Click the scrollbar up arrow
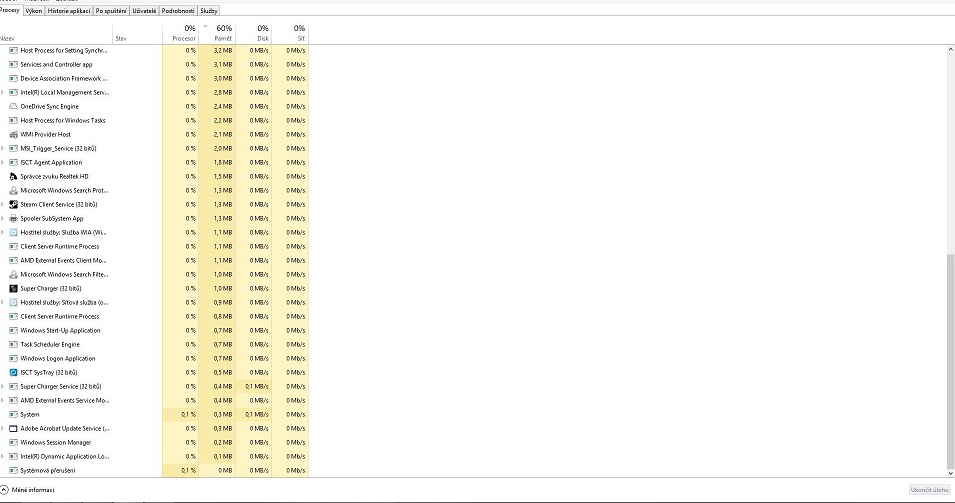The height and width of the screenshot is (503, 955). [x=950, y=49]
